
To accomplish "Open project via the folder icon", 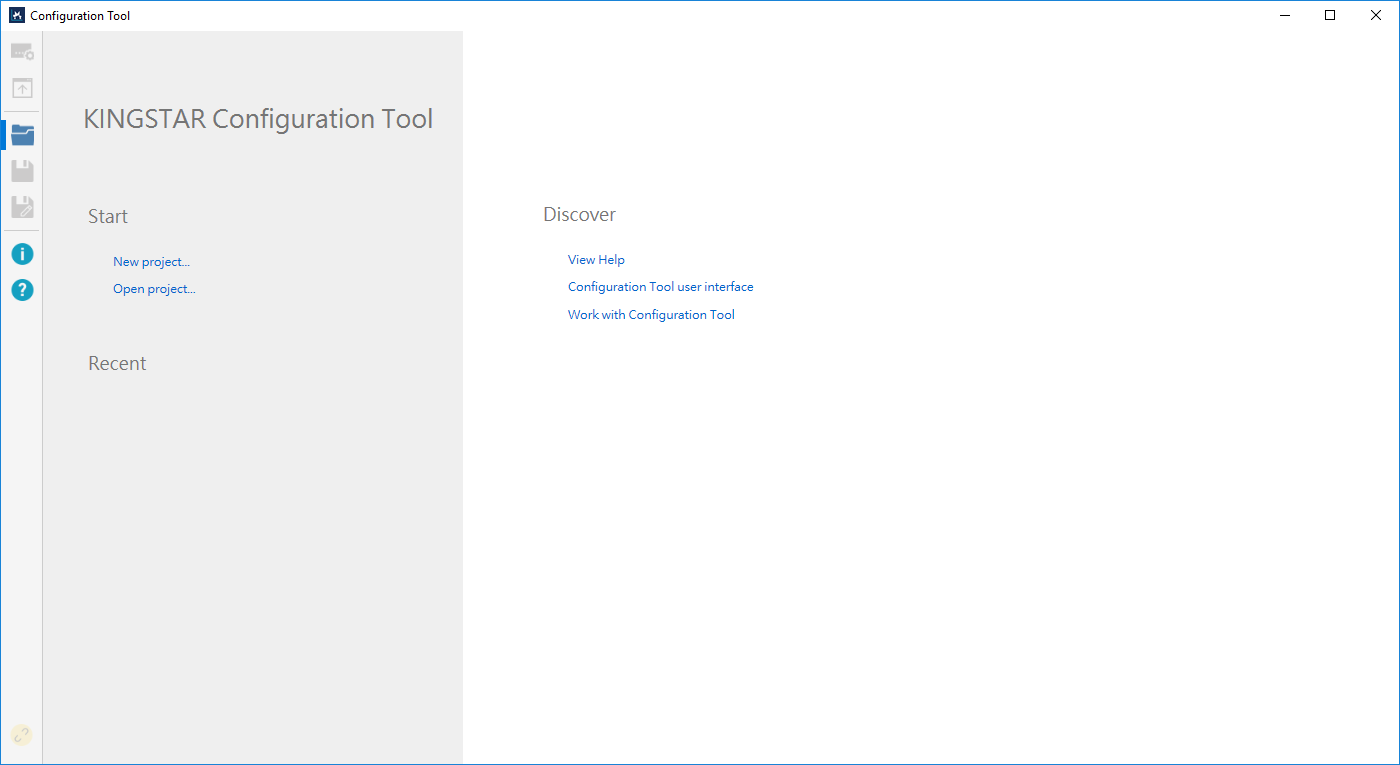I will pyautogui.click(x=22, y=134).
